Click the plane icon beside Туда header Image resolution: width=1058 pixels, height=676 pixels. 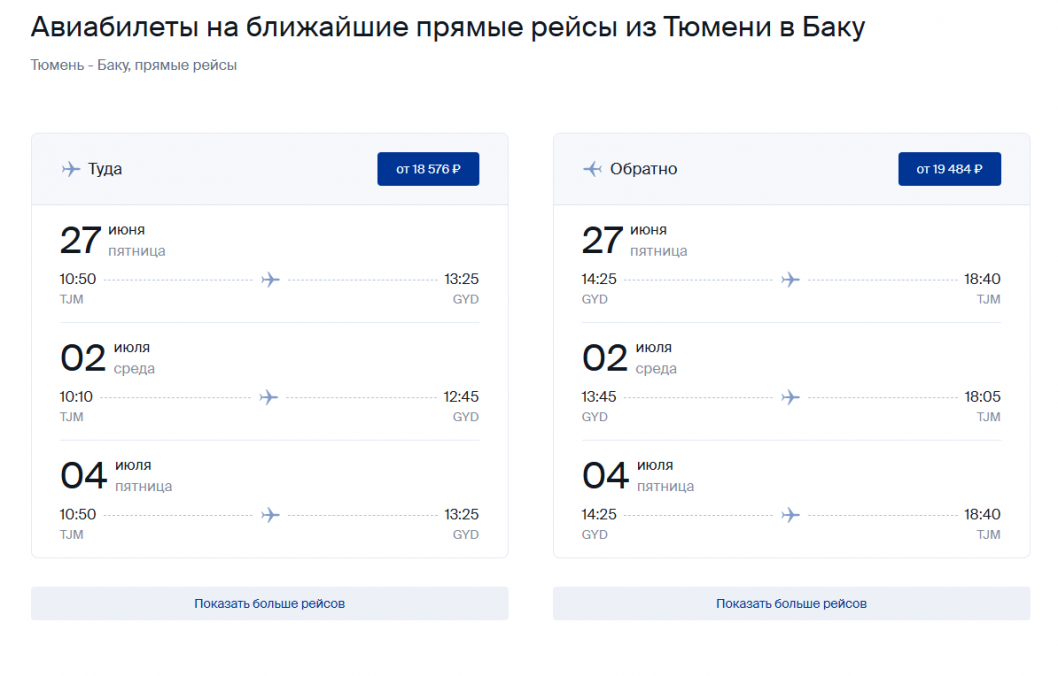(71, 169)
